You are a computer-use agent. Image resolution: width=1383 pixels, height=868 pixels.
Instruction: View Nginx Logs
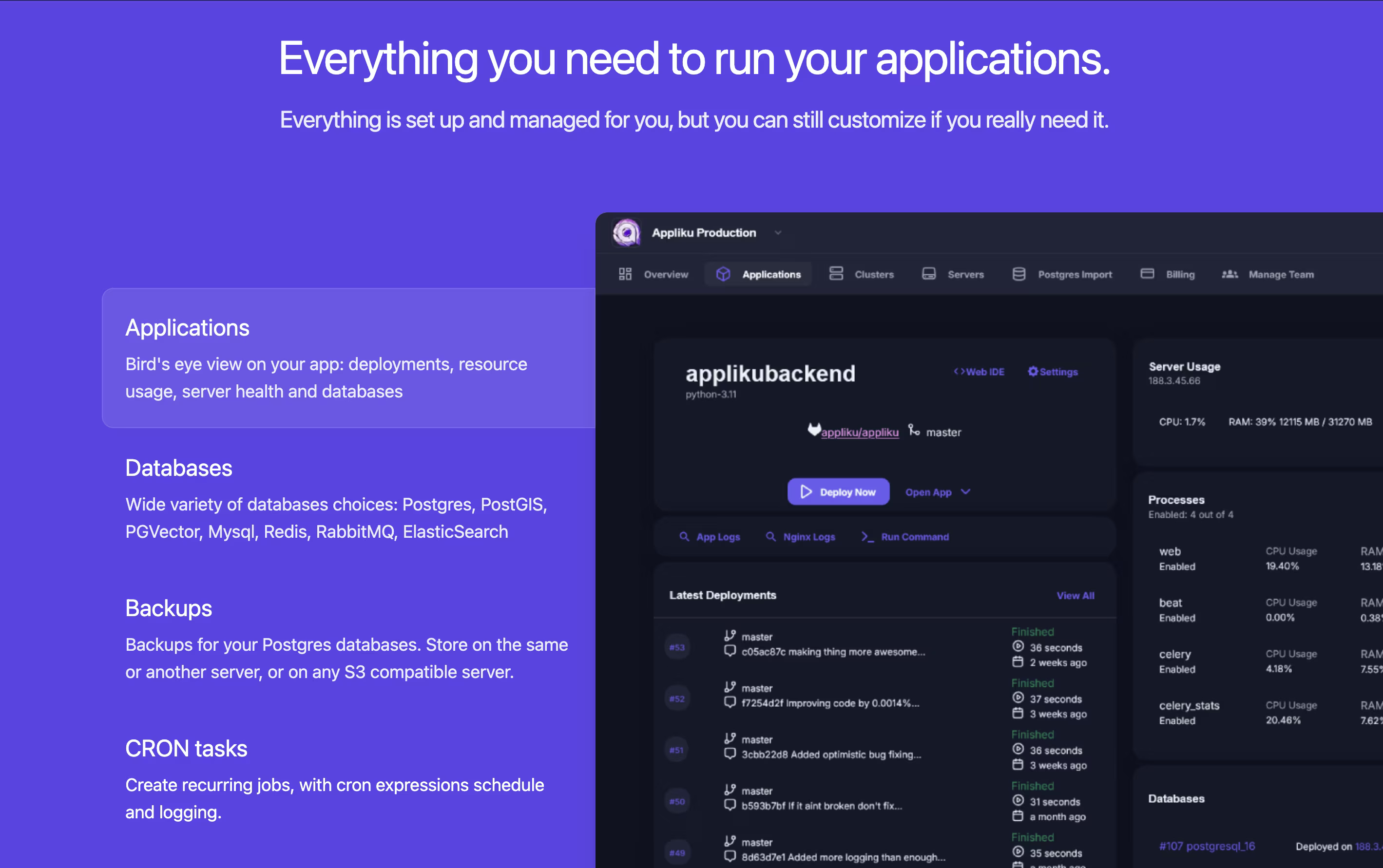tap(801, 537)
